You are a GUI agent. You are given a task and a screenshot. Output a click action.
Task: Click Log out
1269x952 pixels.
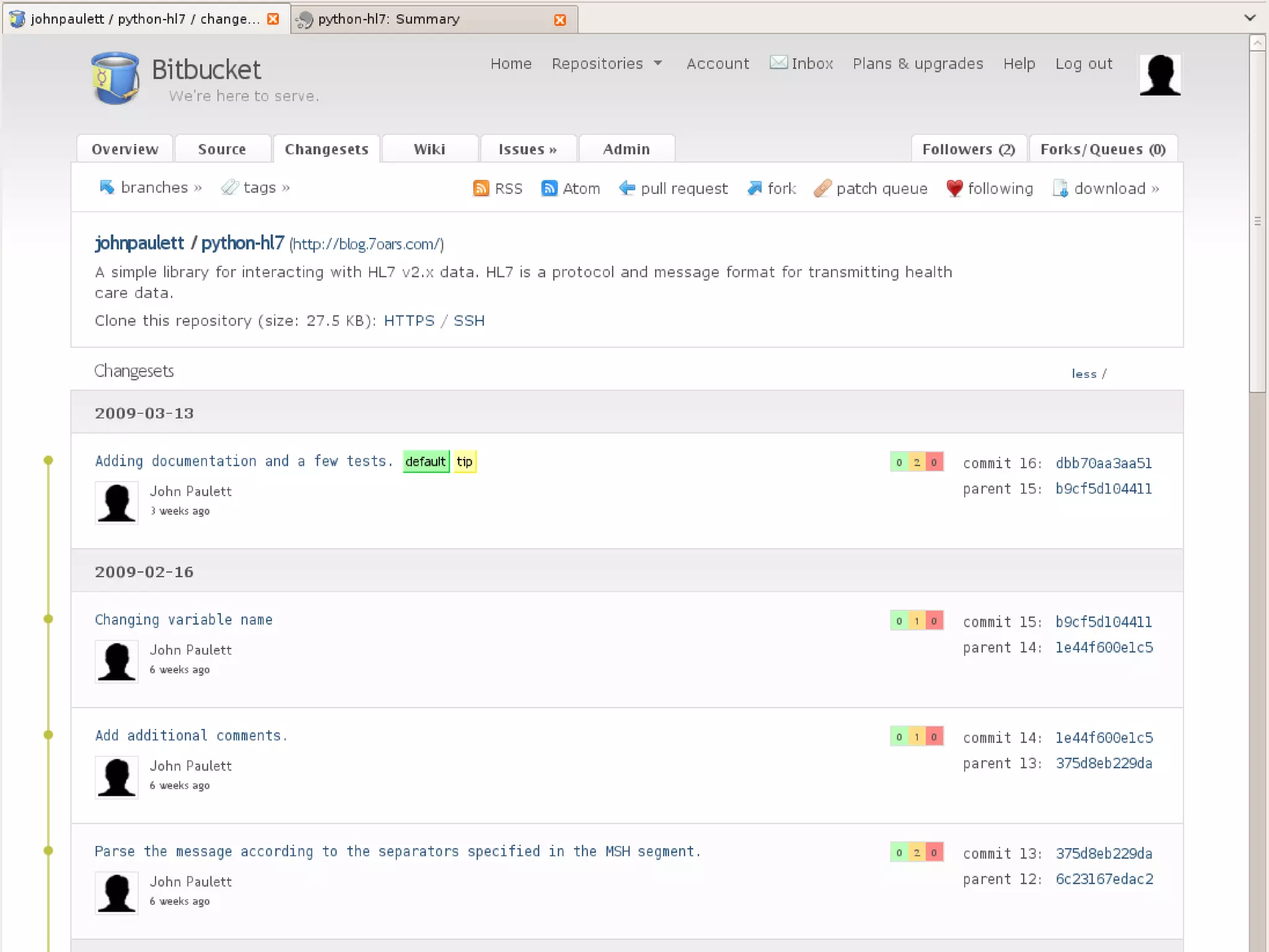[1084, 64]
